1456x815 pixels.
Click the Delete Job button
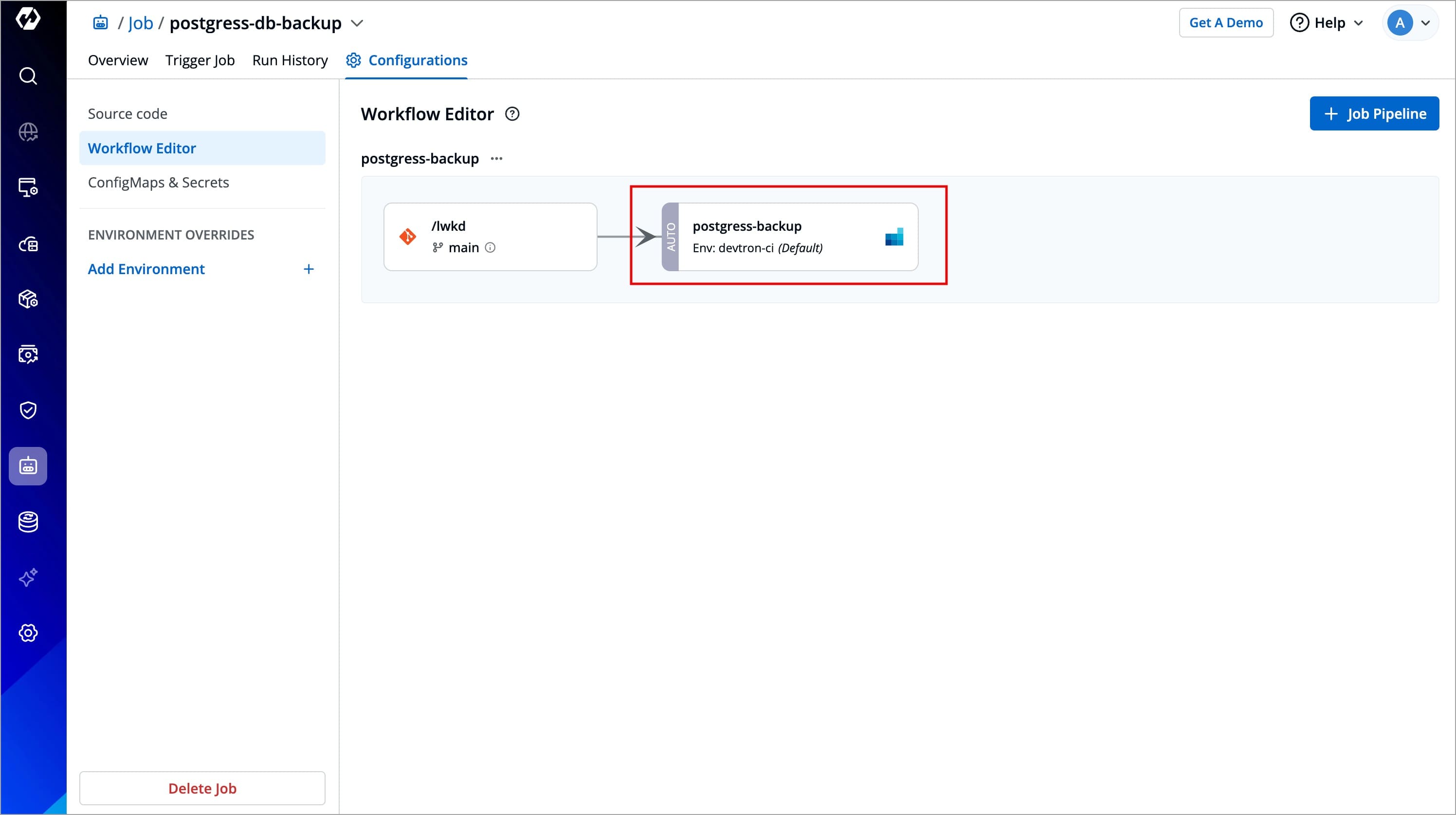pyautogui.click(x=202, y=788)
